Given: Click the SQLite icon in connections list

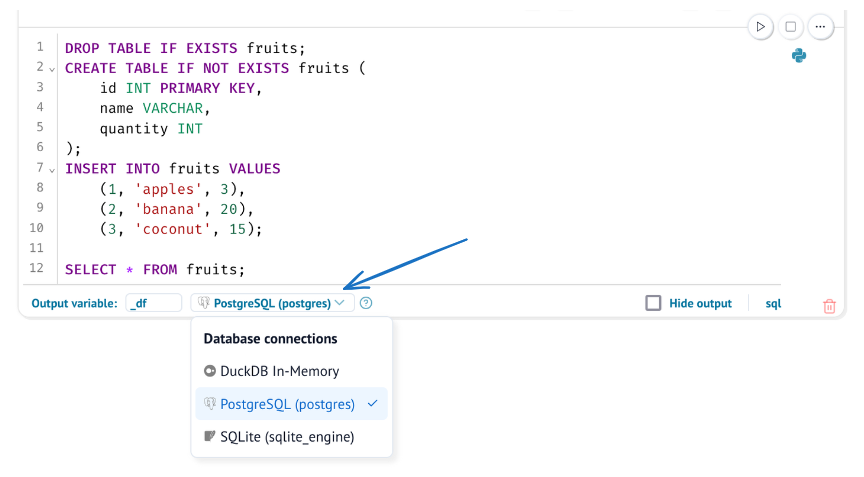Looking at the screenshot, I should click(210, 437).
